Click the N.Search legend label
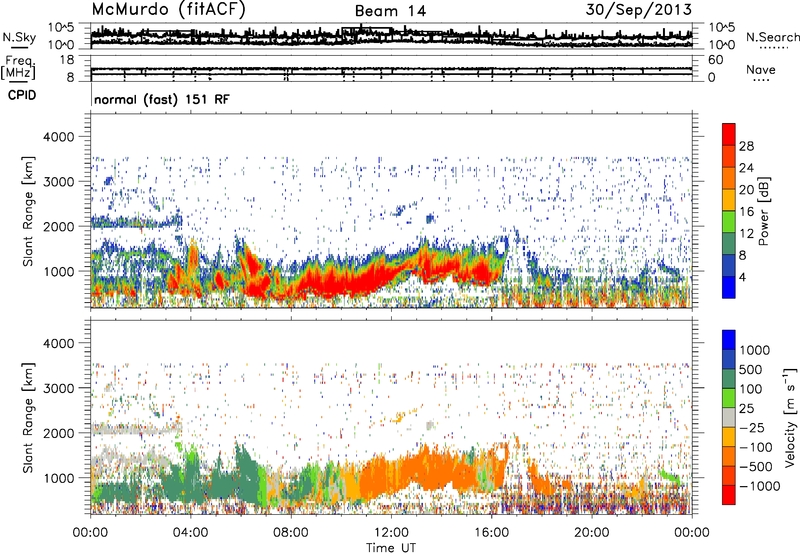800x554 pixels. [772, 37]
